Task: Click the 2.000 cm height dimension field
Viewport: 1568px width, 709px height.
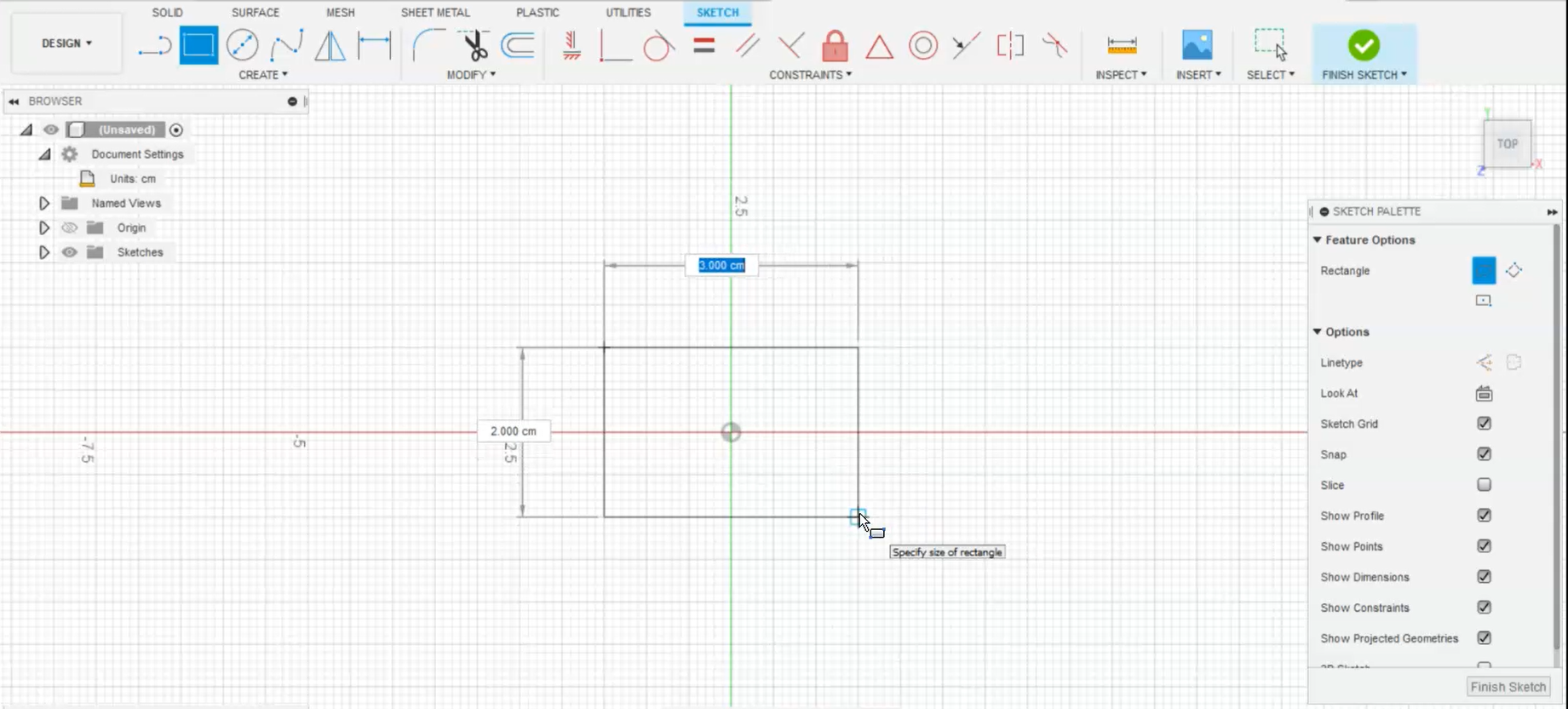Action: click(x=514, y=431)
